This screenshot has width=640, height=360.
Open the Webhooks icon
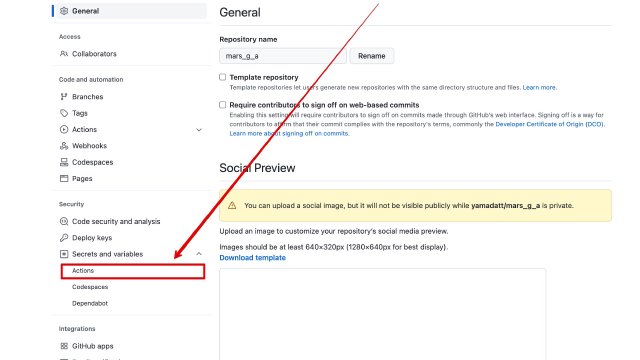tap(64, 146)
